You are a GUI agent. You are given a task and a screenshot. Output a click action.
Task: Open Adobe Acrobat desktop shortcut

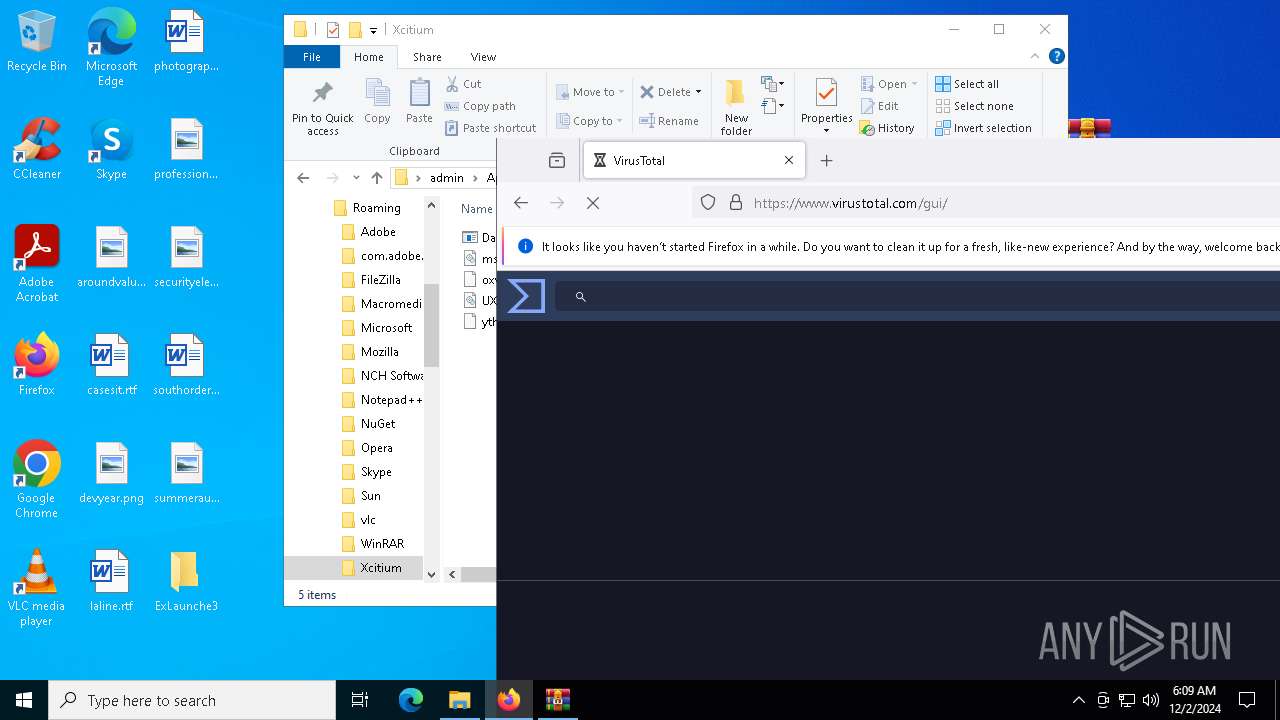pos(37,265)
